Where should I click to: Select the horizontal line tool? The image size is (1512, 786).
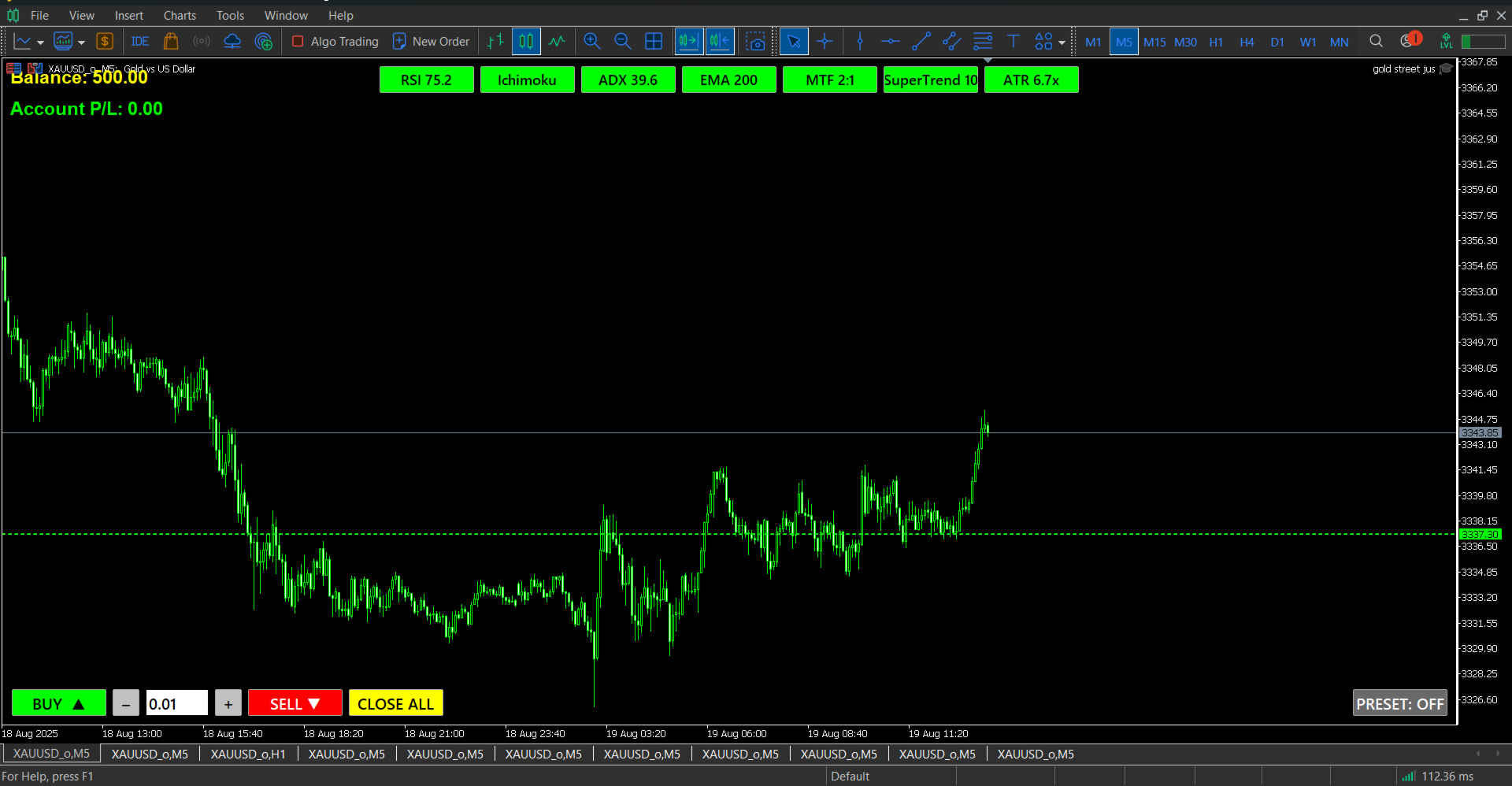pos(891,42)
